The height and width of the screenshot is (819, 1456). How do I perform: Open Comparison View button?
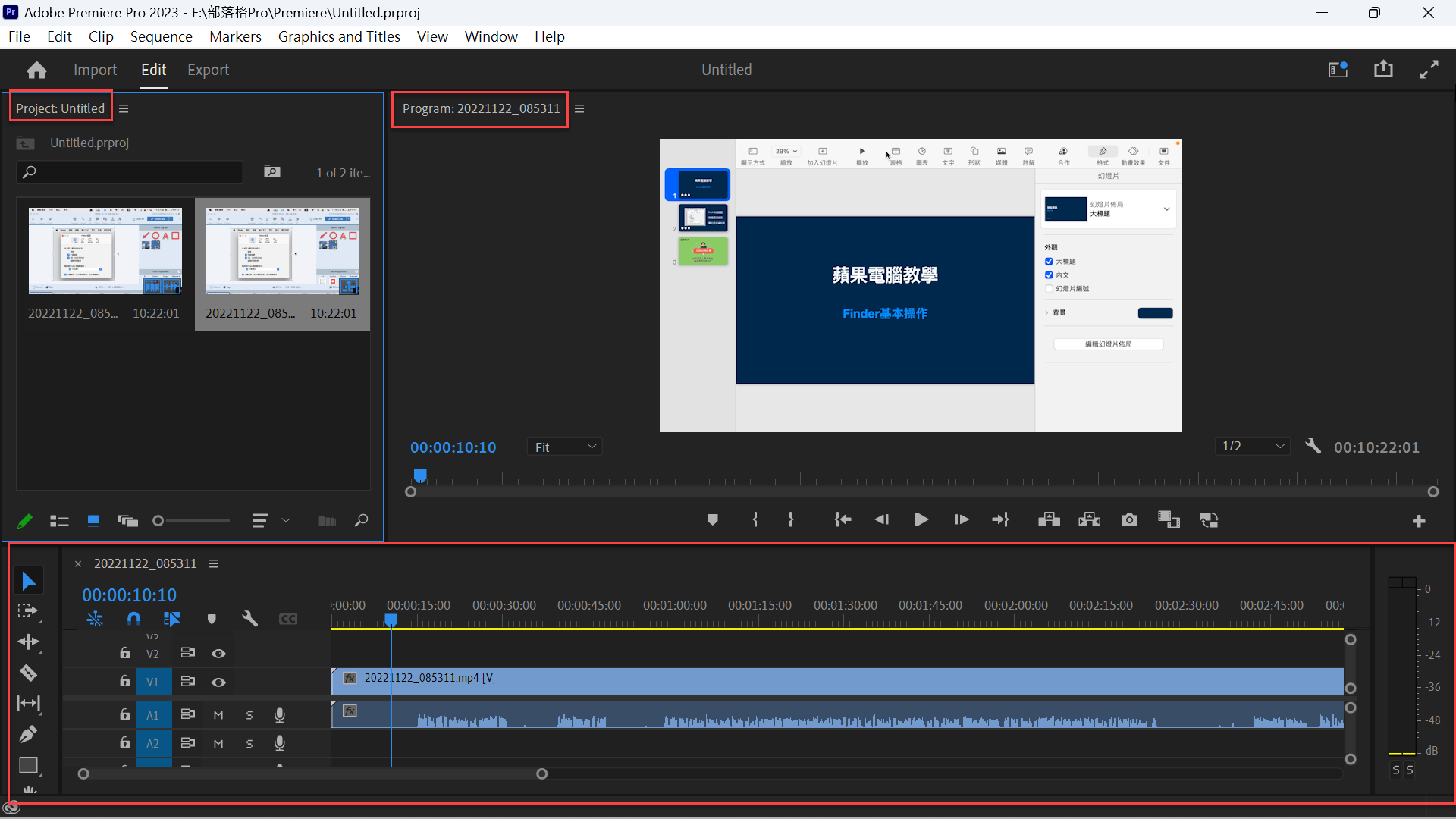(x=1169, y=520)
